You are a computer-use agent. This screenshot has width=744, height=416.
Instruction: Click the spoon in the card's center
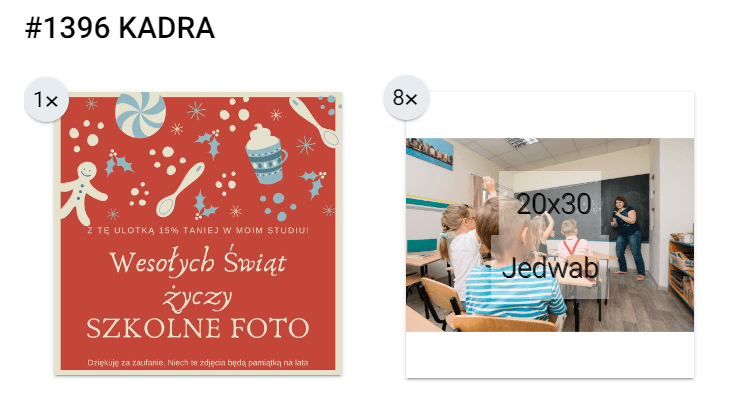click(180, 190)
